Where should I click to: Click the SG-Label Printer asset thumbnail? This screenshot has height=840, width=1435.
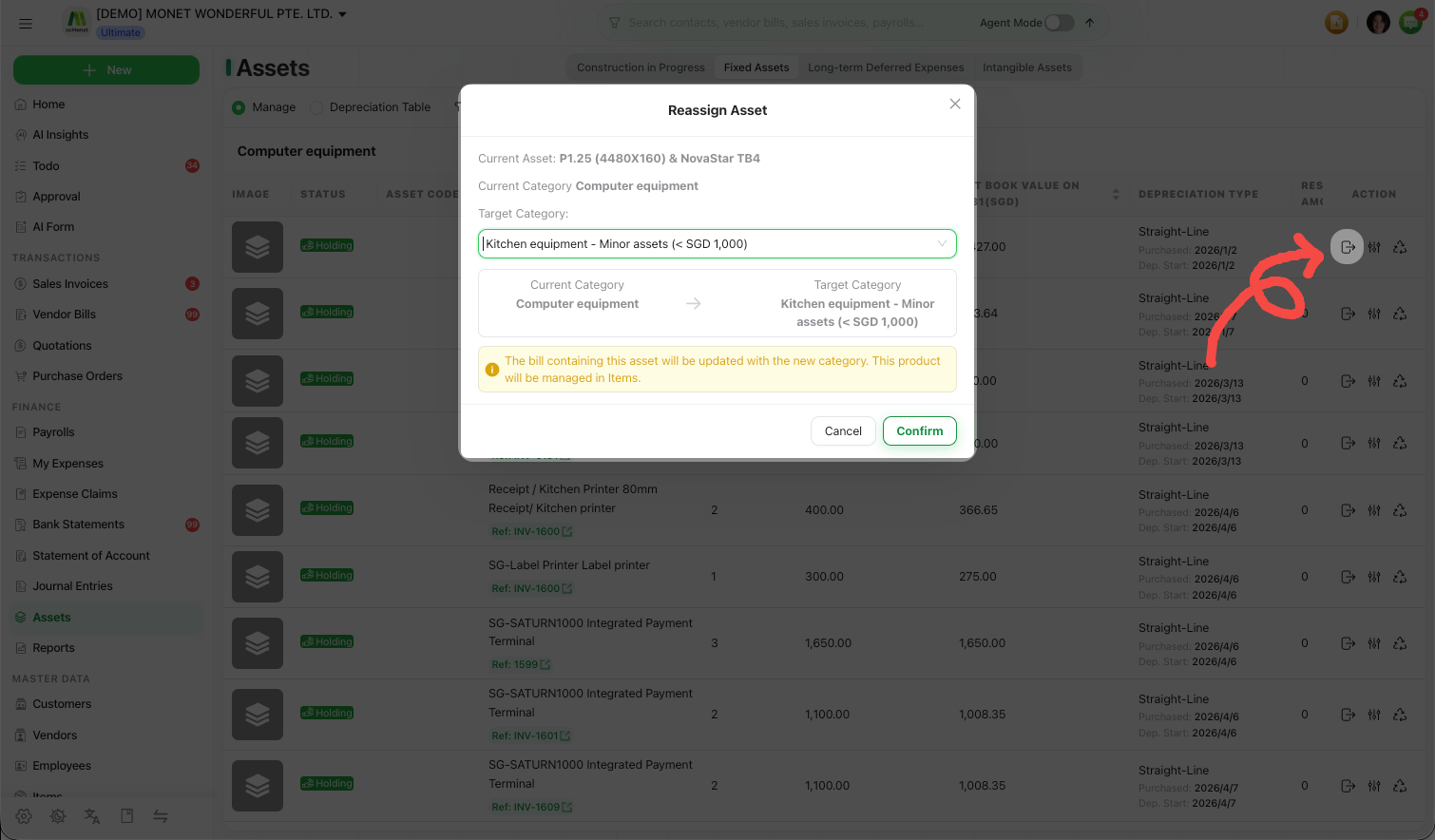click(258, 577)
